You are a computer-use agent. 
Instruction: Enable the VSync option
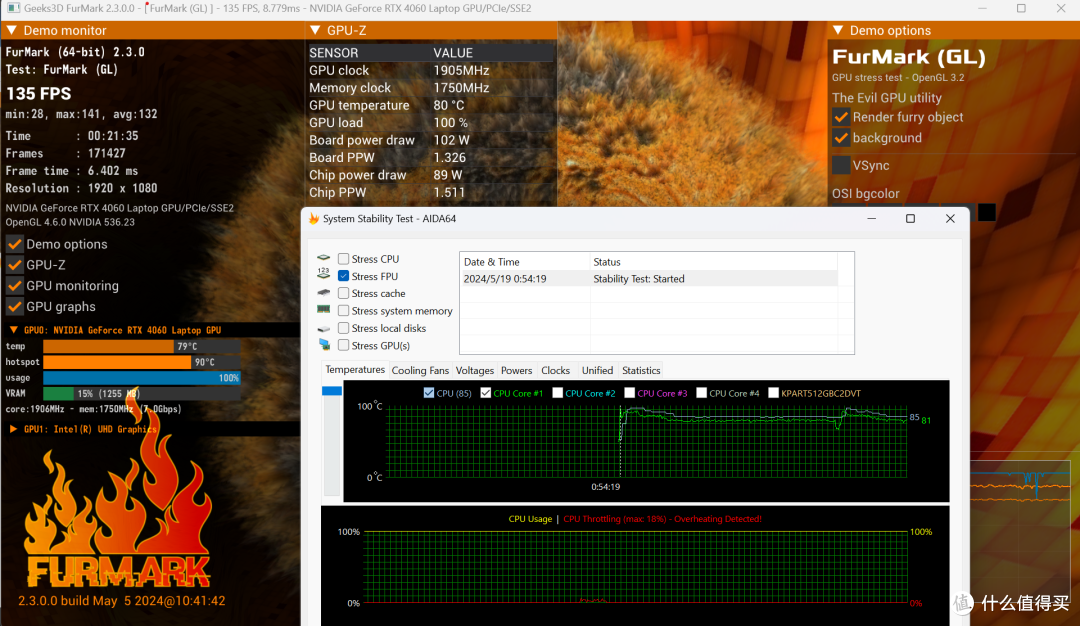[x=841, y=165]
